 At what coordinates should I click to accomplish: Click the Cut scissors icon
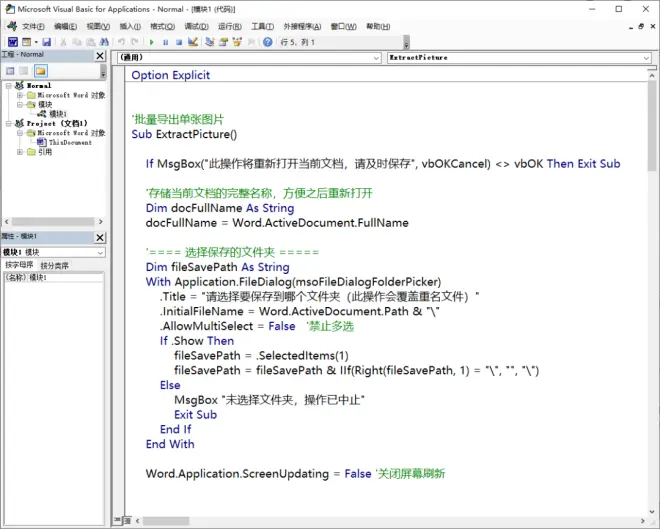click(x=63, y=42)
